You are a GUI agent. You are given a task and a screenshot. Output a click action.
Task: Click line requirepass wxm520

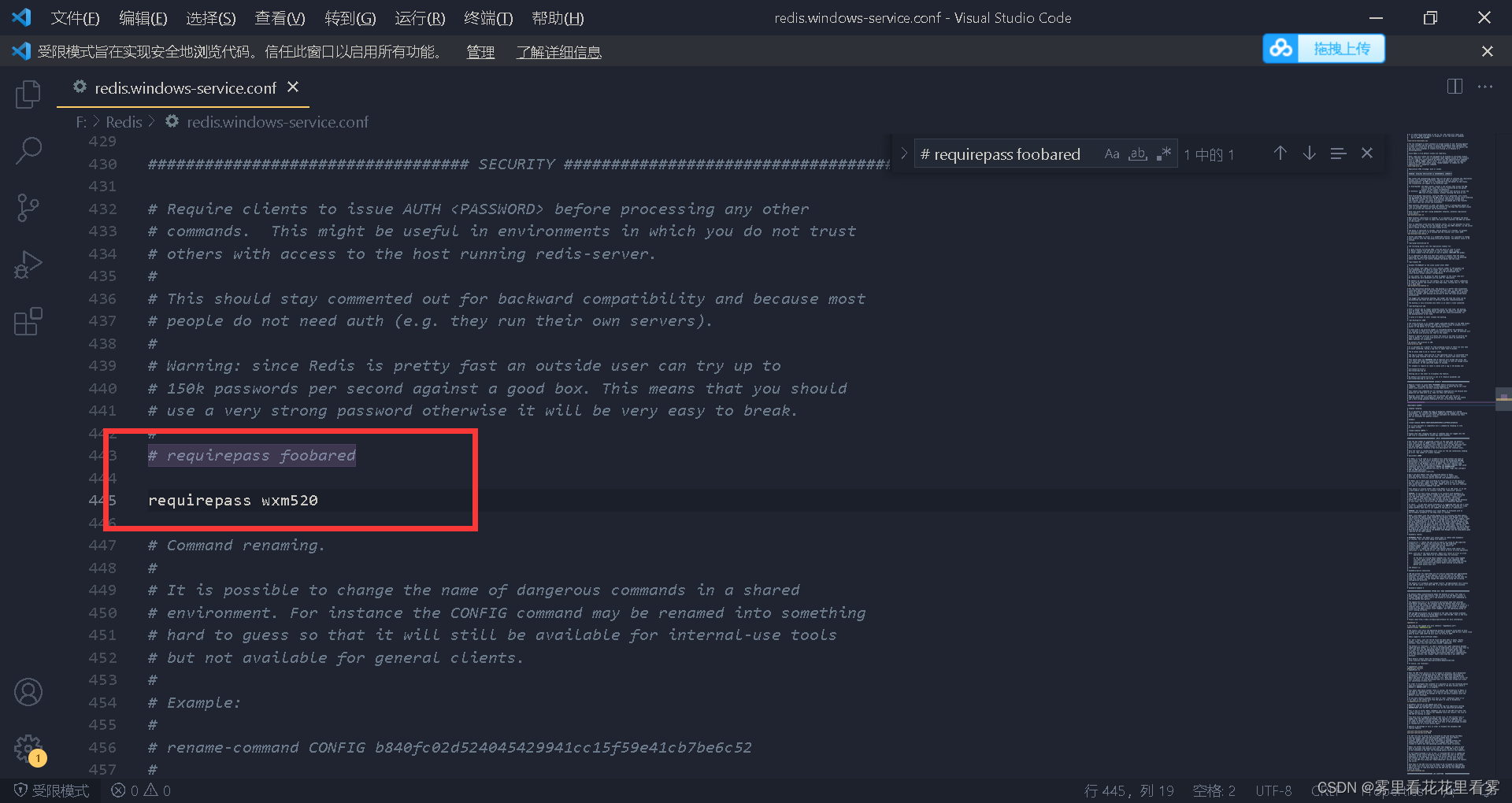click(233, 501)
